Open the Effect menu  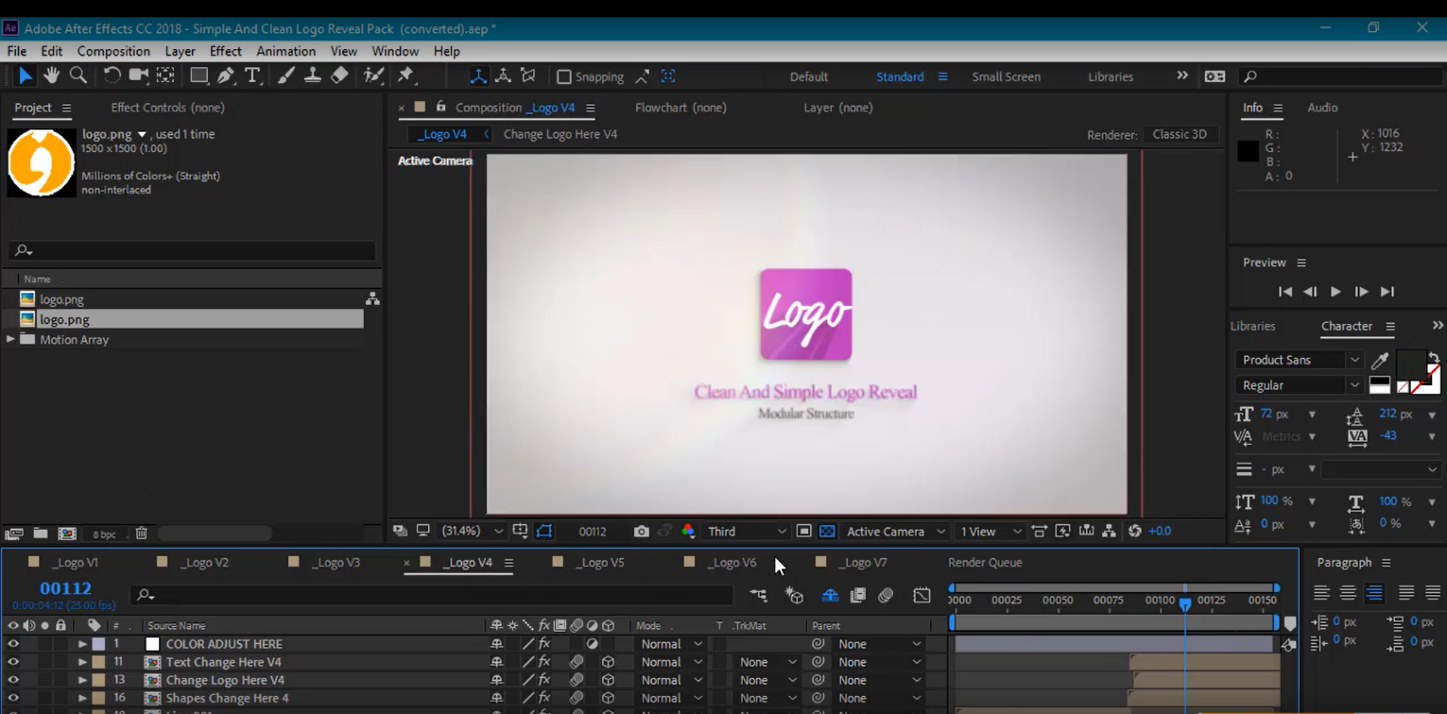tap(225, 51)
